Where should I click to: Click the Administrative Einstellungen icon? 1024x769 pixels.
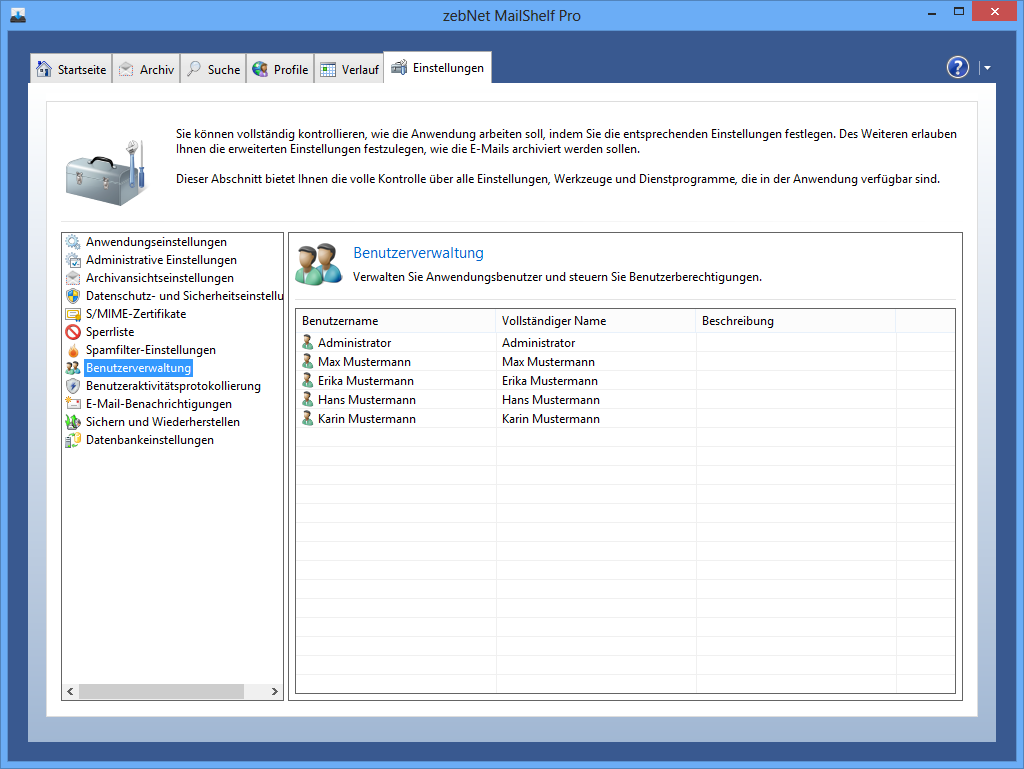pos(73,260)
